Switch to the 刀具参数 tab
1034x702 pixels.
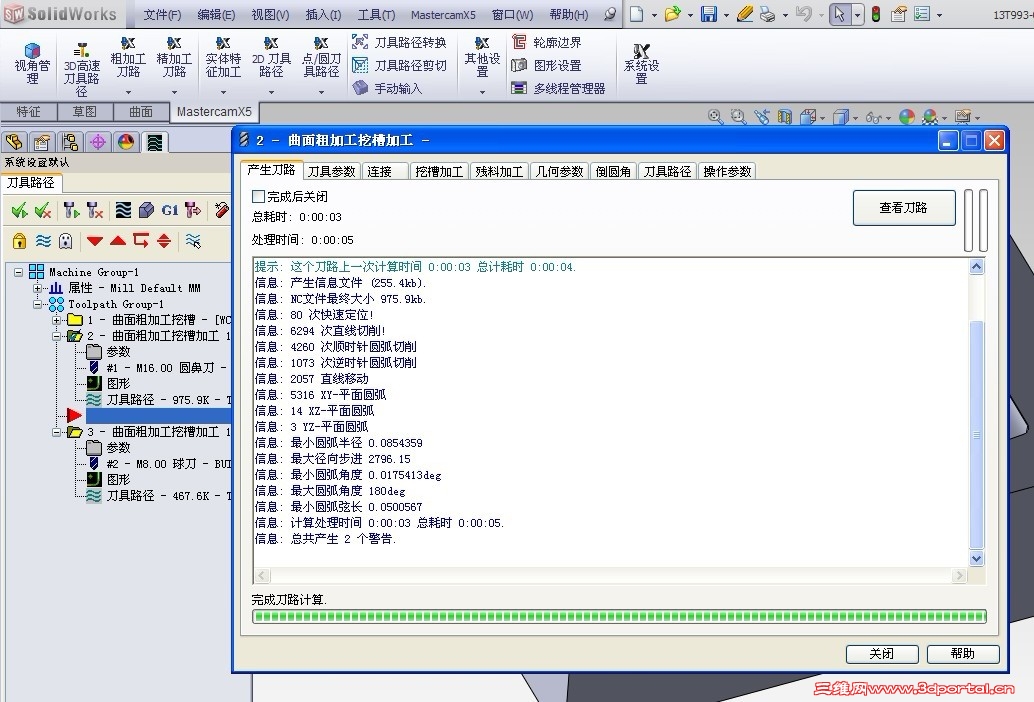[332, 171]
